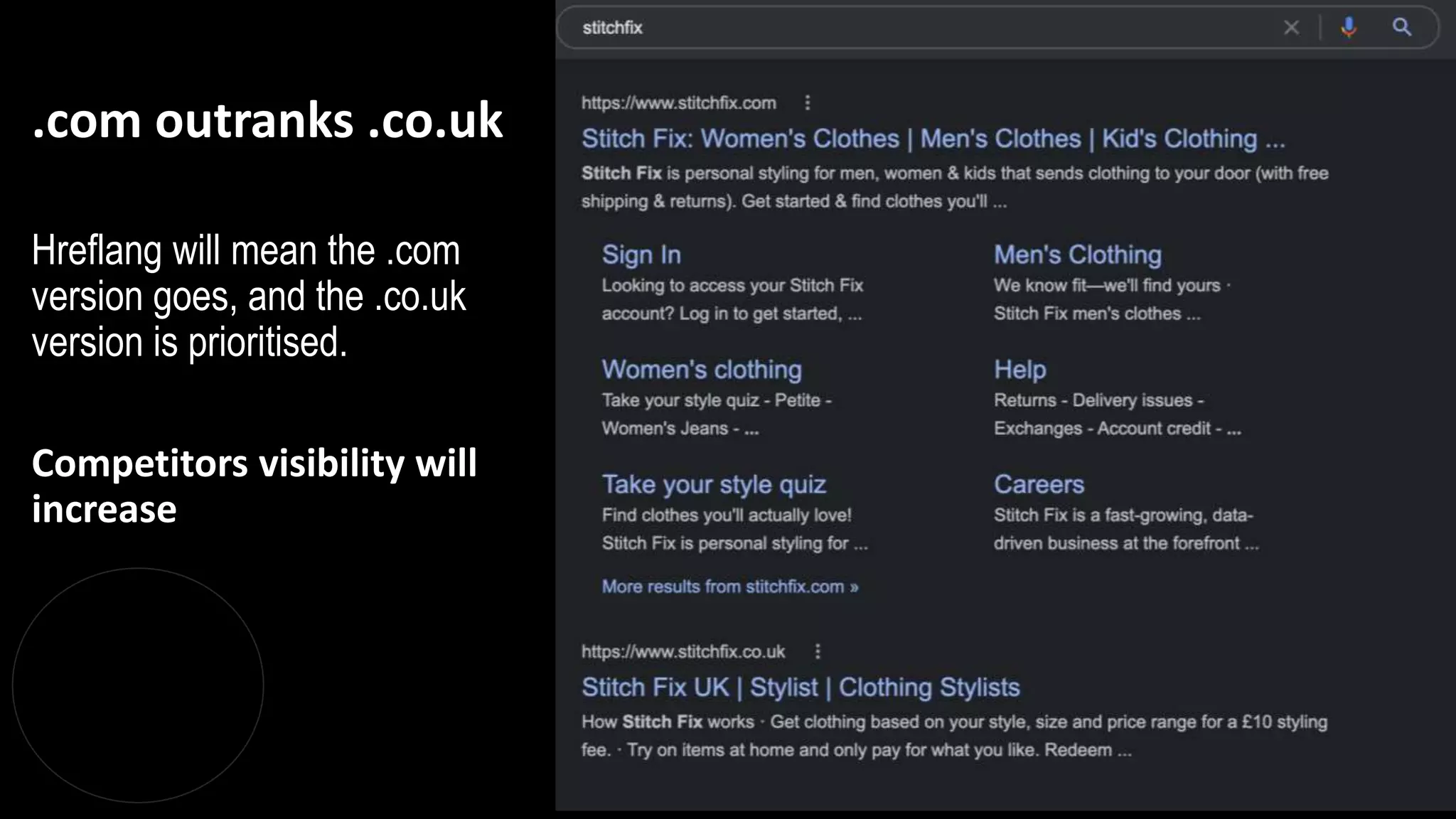Click the 'How Stitch Fix works' snippet
The width and height of the screenshot is (1456, 819).
954,736
